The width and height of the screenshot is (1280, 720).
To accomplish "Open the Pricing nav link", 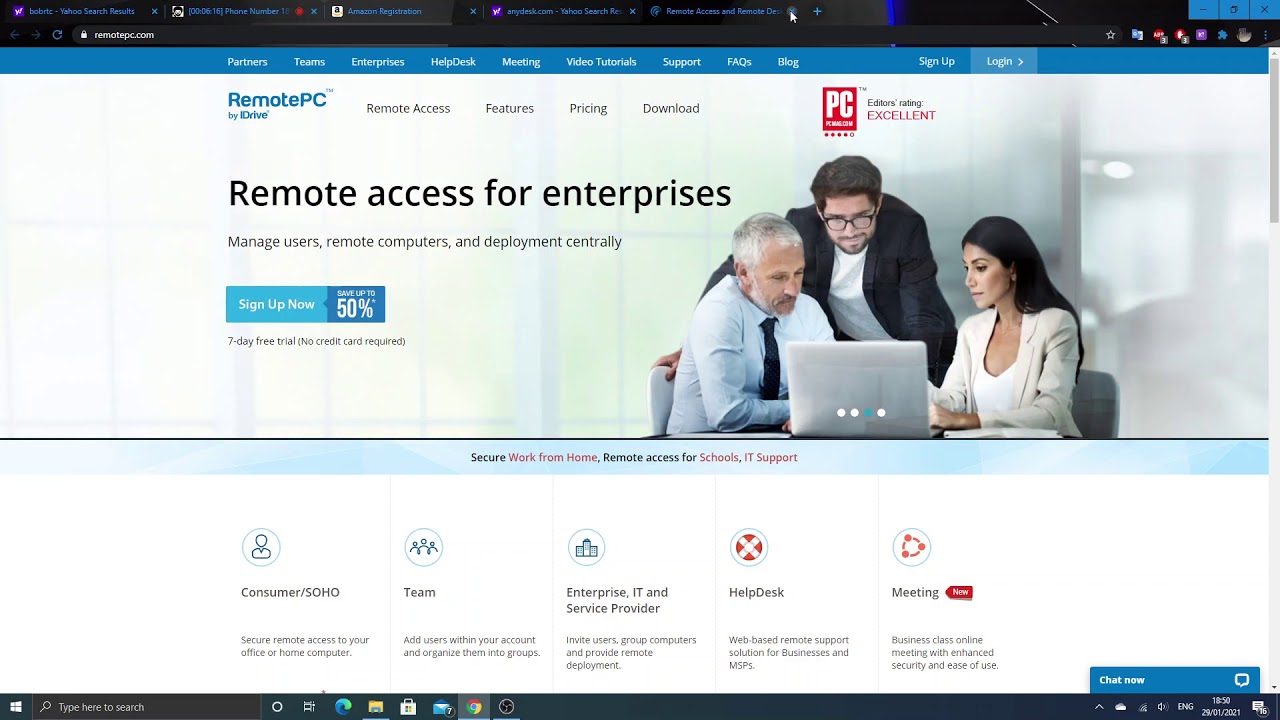I will [588, 108].
